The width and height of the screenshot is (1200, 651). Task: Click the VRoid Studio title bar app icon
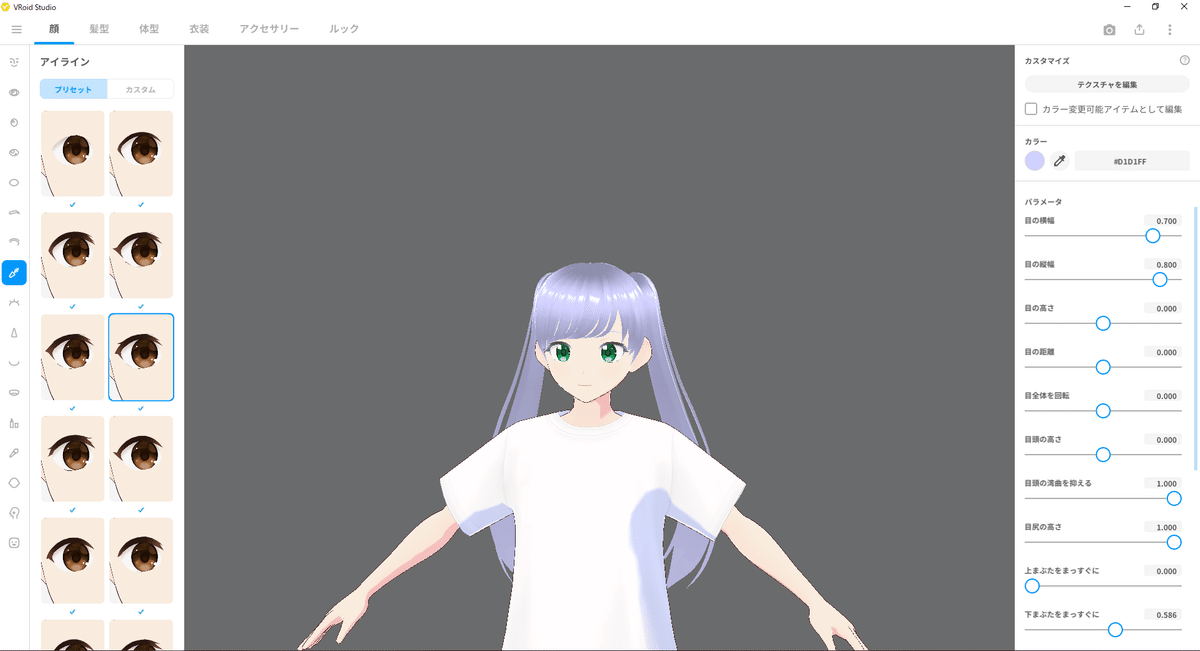click(x=6, y=6)
